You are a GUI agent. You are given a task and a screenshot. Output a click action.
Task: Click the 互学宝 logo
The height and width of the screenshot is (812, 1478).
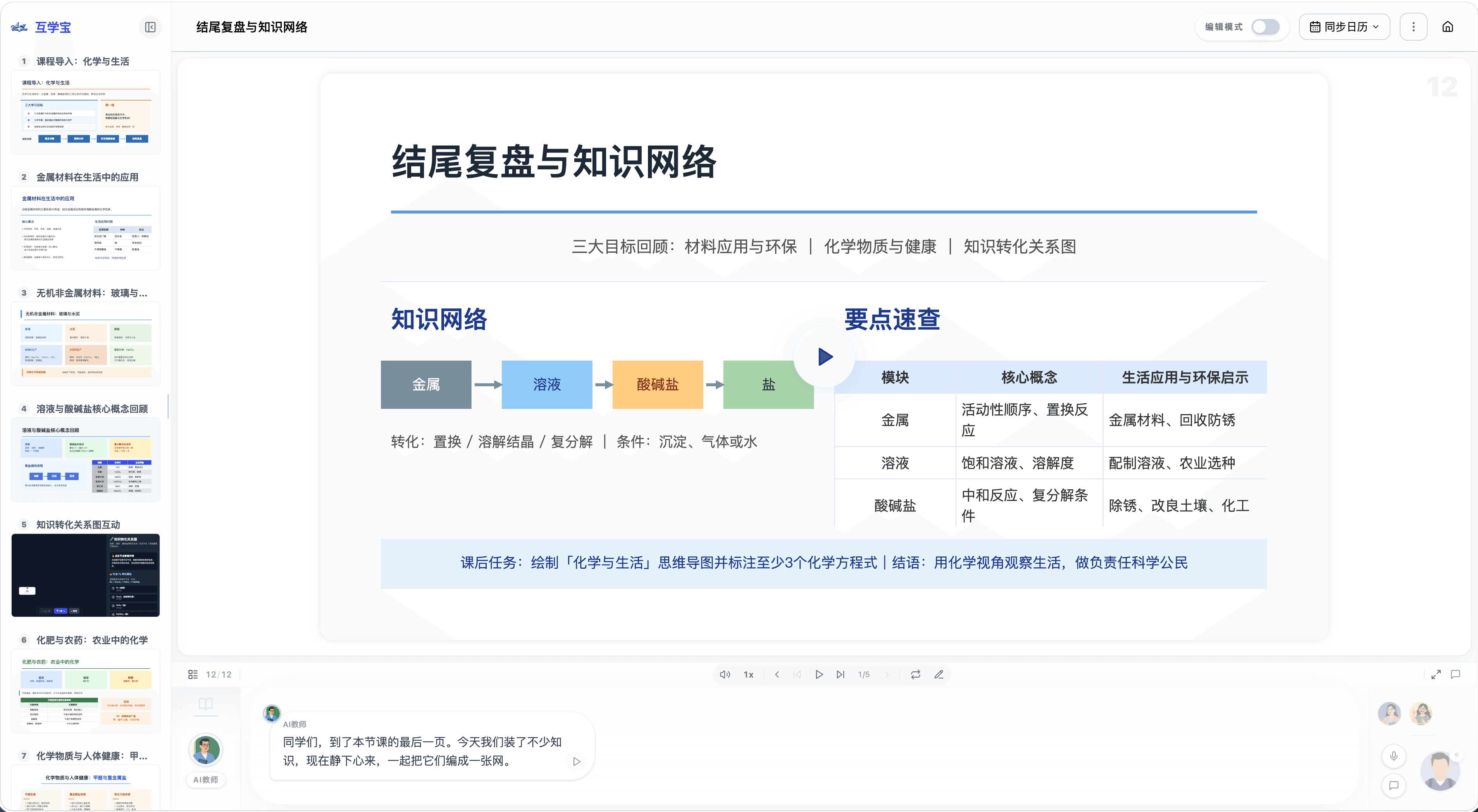(x=41, y=27)
